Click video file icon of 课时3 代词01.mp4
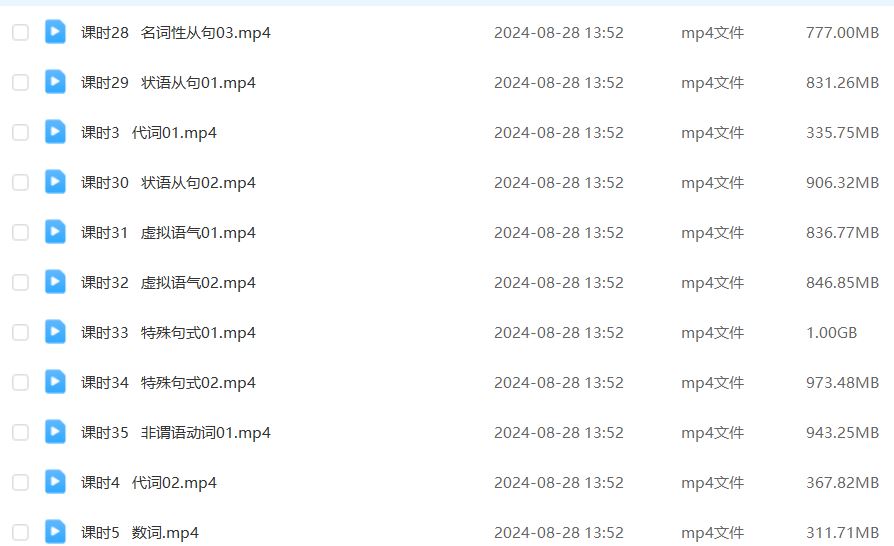The image size is (894, 546). [x=55, y=132]
